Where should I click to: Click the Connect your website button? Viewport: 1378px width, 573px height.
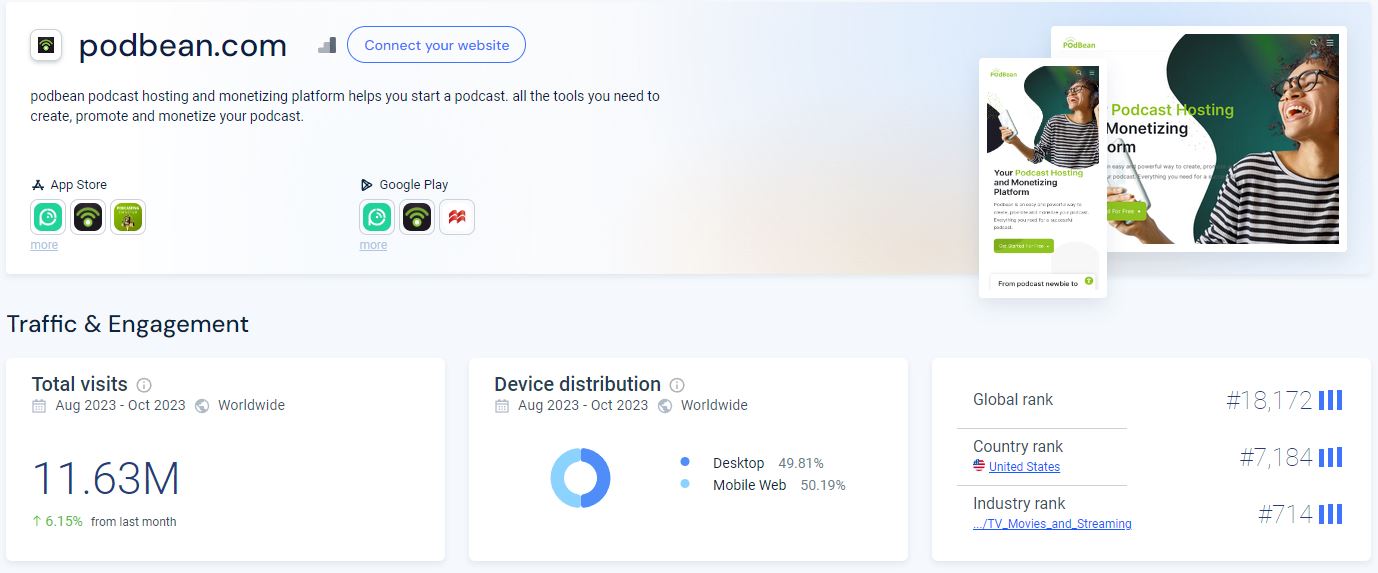coord(436,45)
